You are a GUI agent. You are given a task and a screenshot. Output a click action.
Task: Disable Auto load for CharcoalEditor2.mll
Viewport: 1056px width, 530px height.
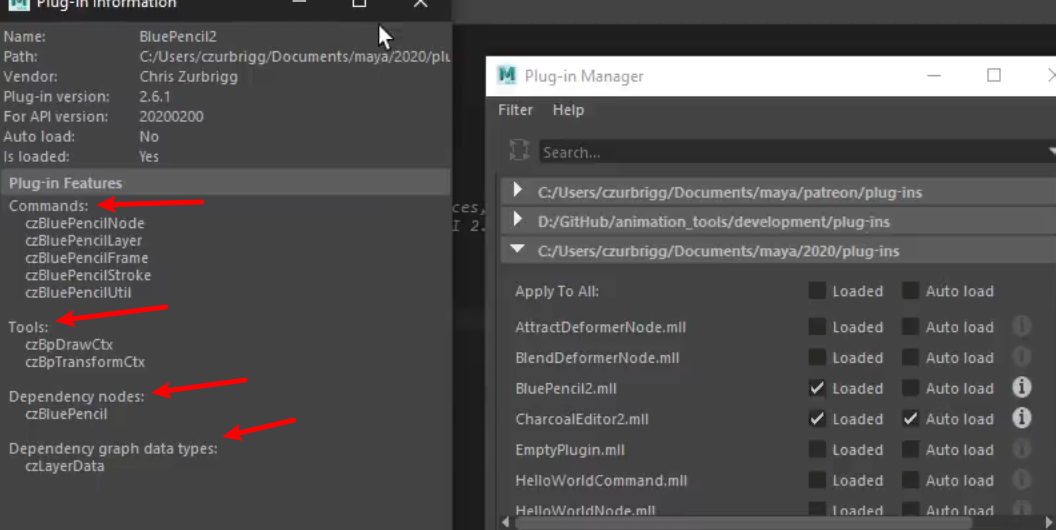pyautogui.click(x=910, y=419)
